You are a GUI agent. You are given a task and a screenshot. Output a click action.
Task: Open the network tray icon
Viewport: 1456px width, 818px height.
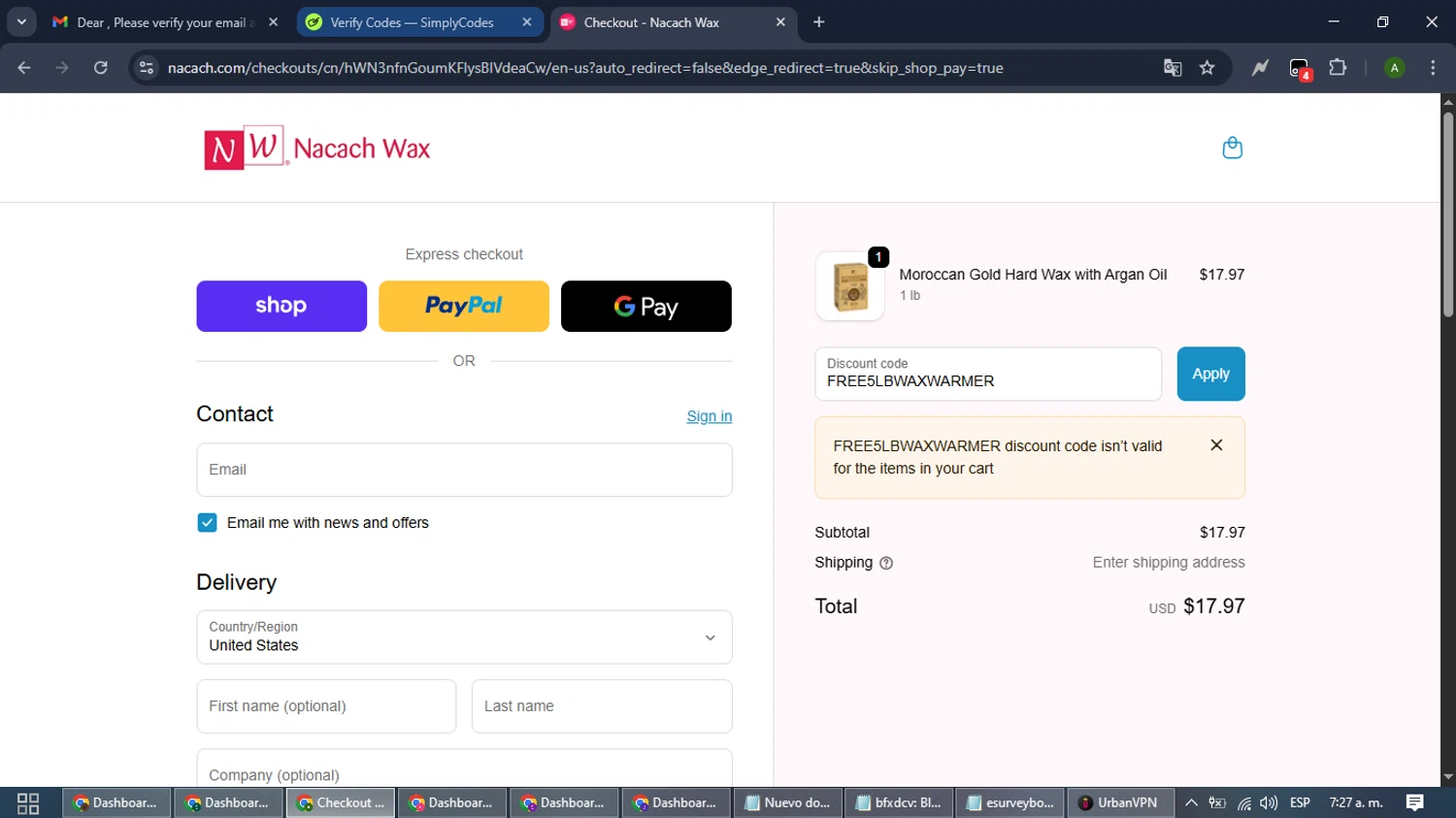(1243, 803)
